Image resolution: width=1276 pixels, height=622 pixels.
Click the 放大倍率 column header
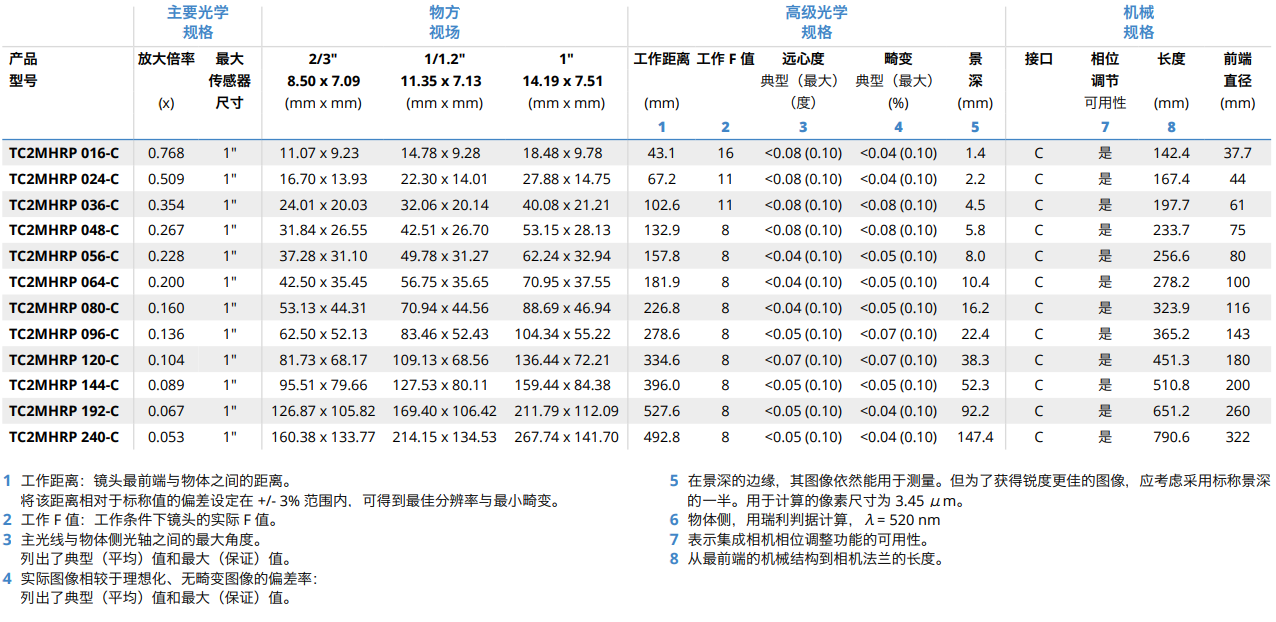(166, 59)
